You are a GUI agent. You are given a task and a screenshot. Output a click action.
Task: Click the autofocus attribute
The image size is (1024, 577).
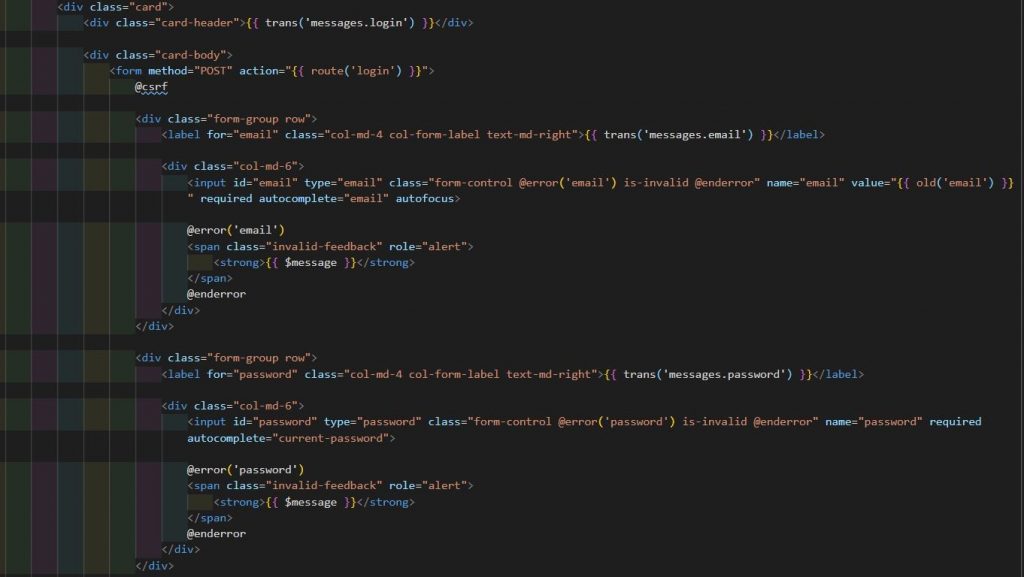point(424,198)
